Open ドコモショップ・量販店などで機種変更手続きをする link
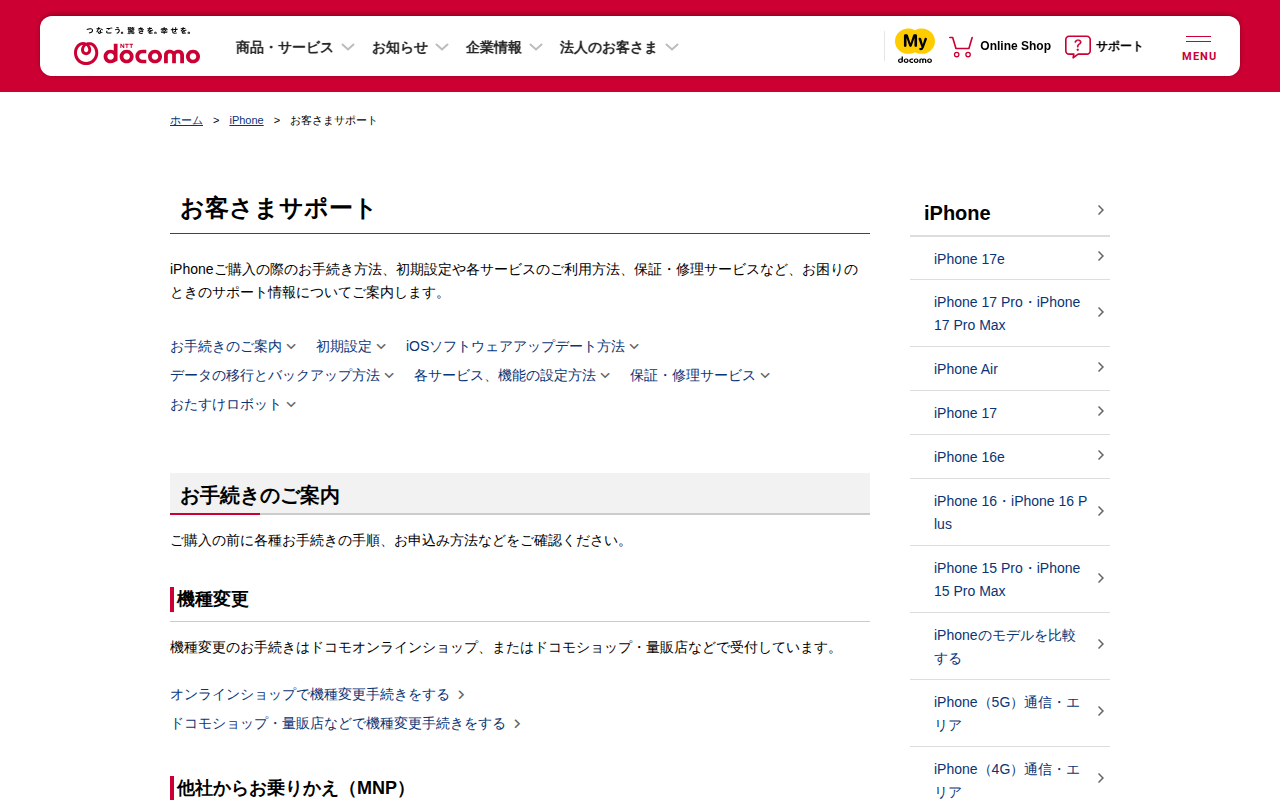 345,723
